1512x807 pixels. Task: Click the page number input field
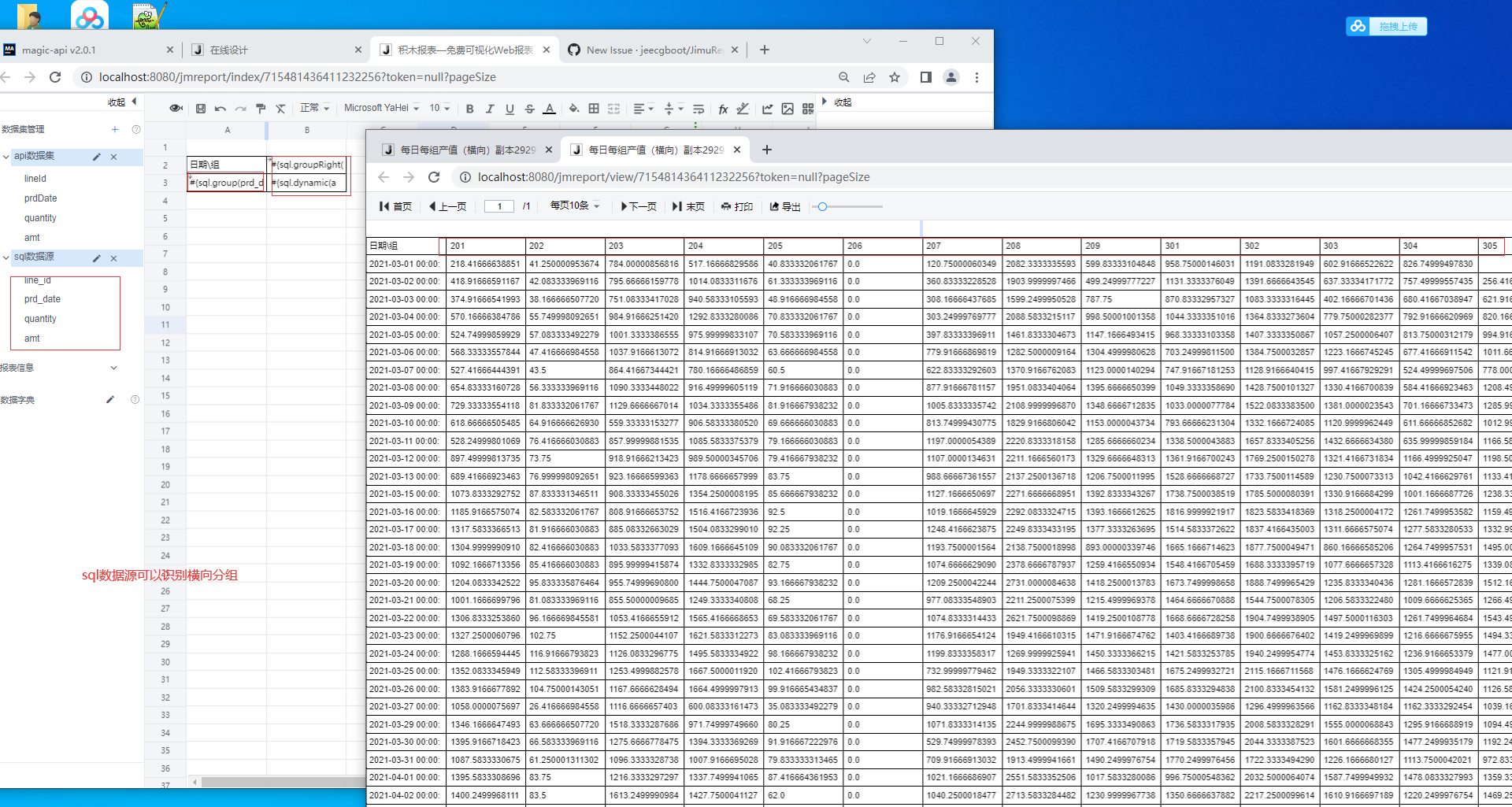coord(498,206)
